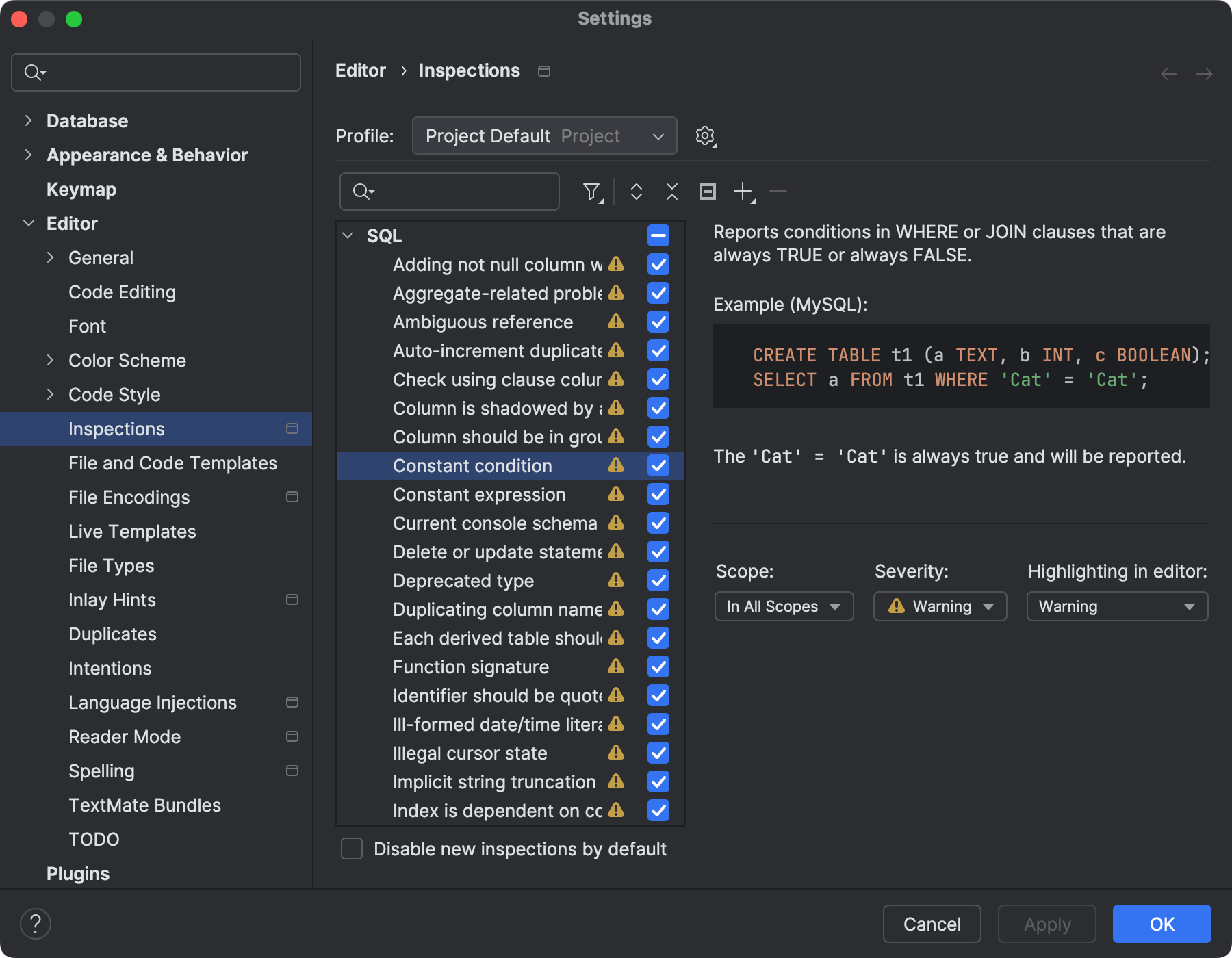Toggle the SQL group checkbox
Viewport: 1232px width, 958px height.
click(x=657, y=235)
